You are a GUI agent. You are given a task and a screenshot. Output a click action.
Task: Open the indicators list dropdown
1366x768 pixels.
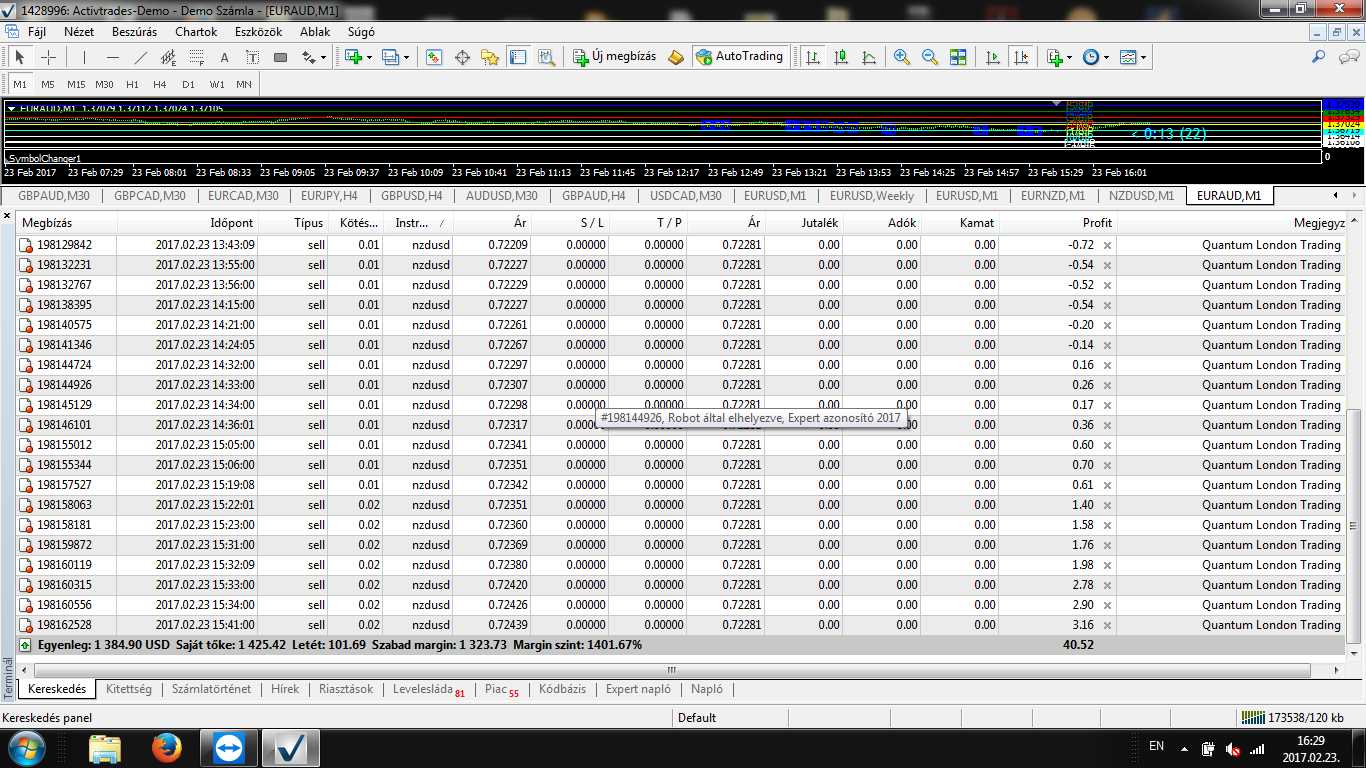1070,58
